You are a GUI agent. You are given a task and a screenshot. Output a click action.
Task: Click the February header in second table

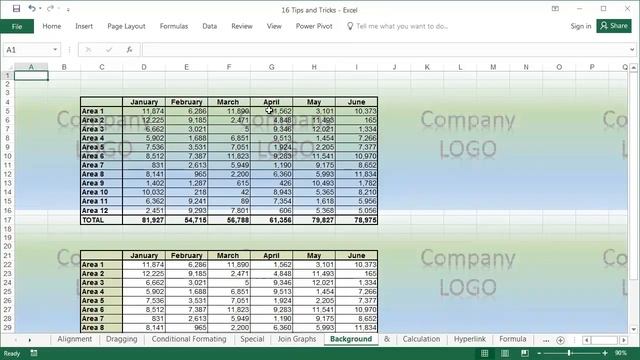(x=187, y=255)
